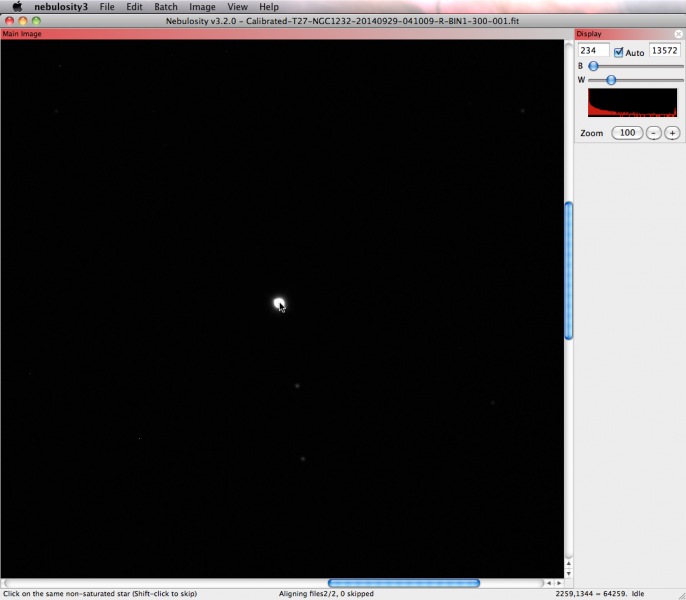Open the Help menu

269,7
